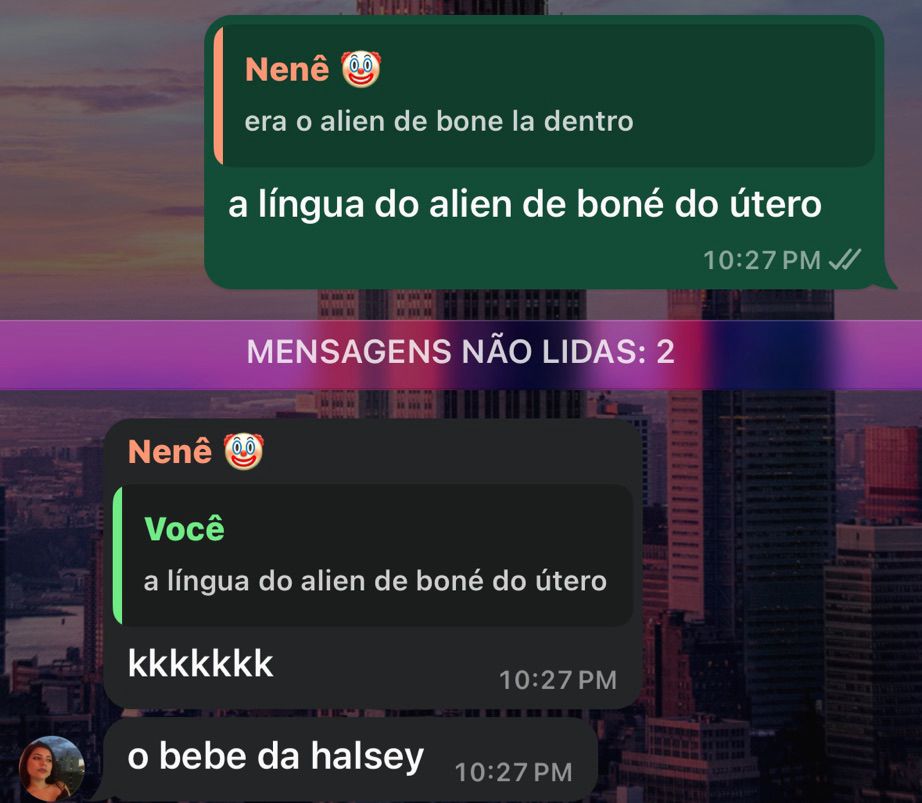Select the sent message 'a língua do alien de boné do útero'
Screen dimensions: 922x803
point(525,205)
